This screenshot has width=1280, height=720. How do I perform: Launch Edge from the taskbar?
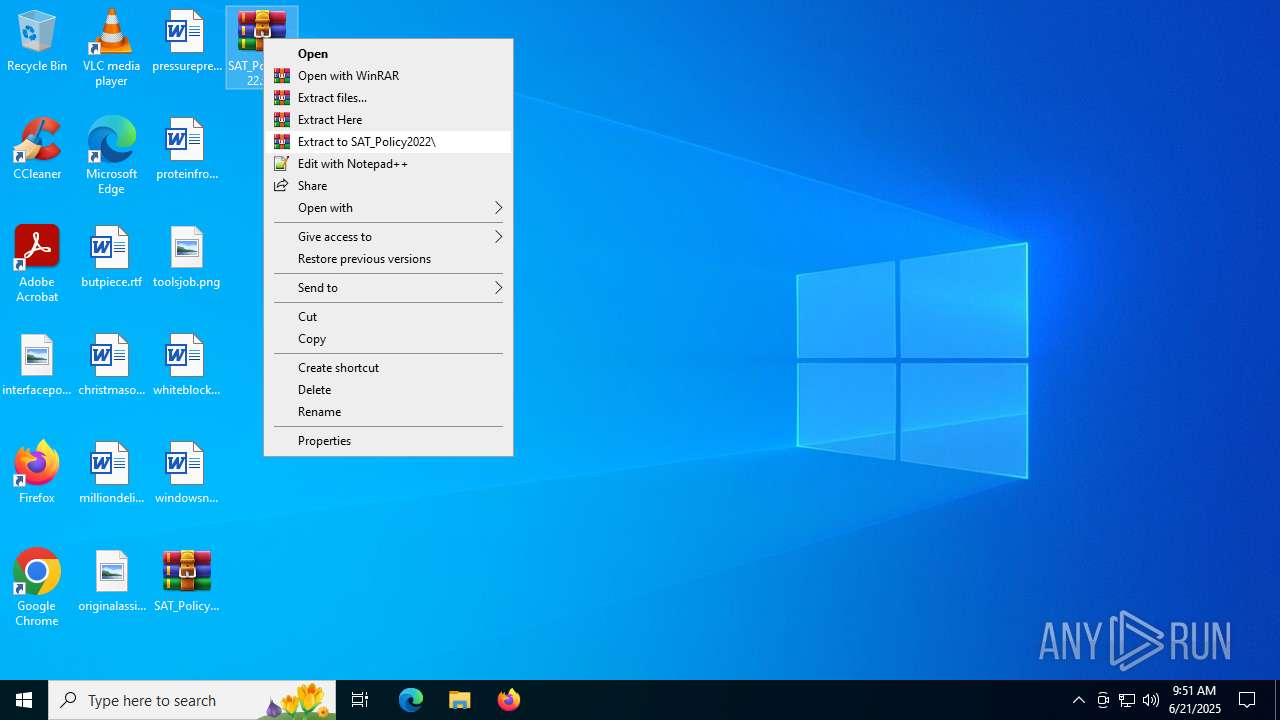point(411,700)
